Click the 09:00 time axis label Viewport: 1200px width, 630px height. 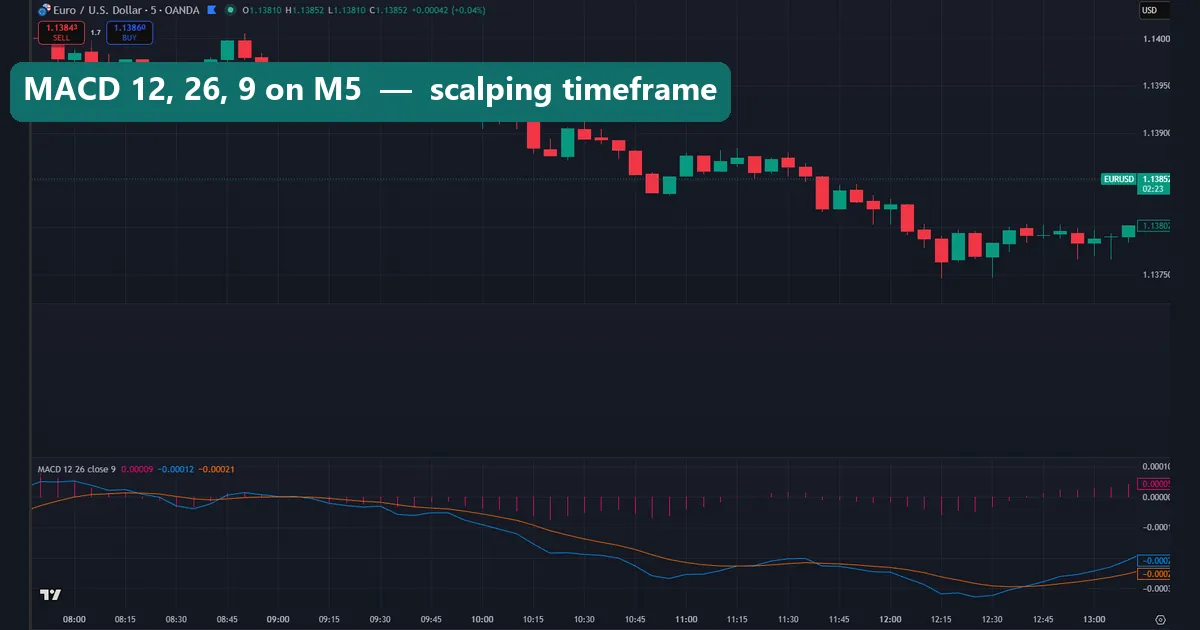coord(278,619)
